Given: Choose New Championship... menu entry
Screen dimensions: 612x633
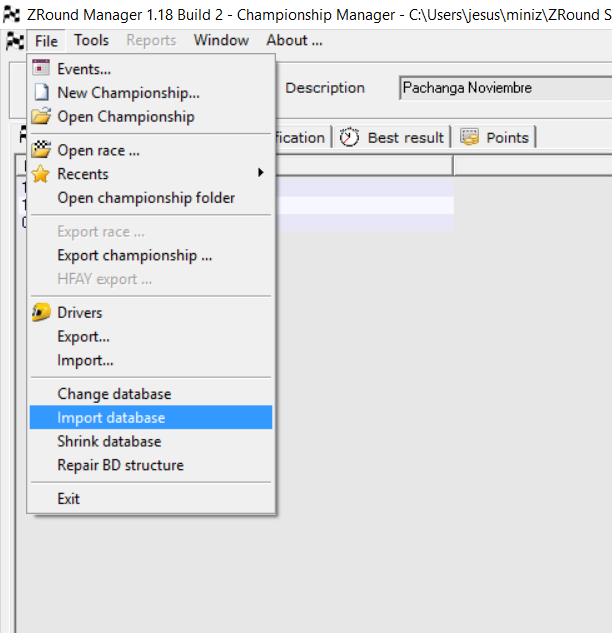Looking at the screenshot, I should coord(151,93).
